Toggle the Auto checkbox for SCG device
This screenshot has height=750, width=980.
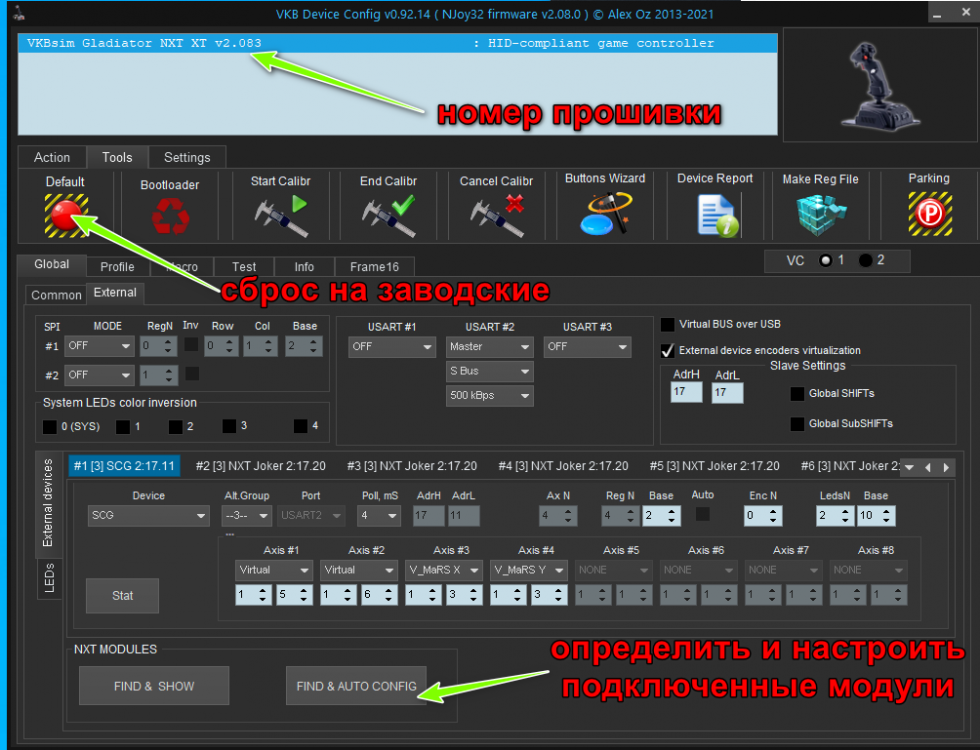tap(702, 514)
